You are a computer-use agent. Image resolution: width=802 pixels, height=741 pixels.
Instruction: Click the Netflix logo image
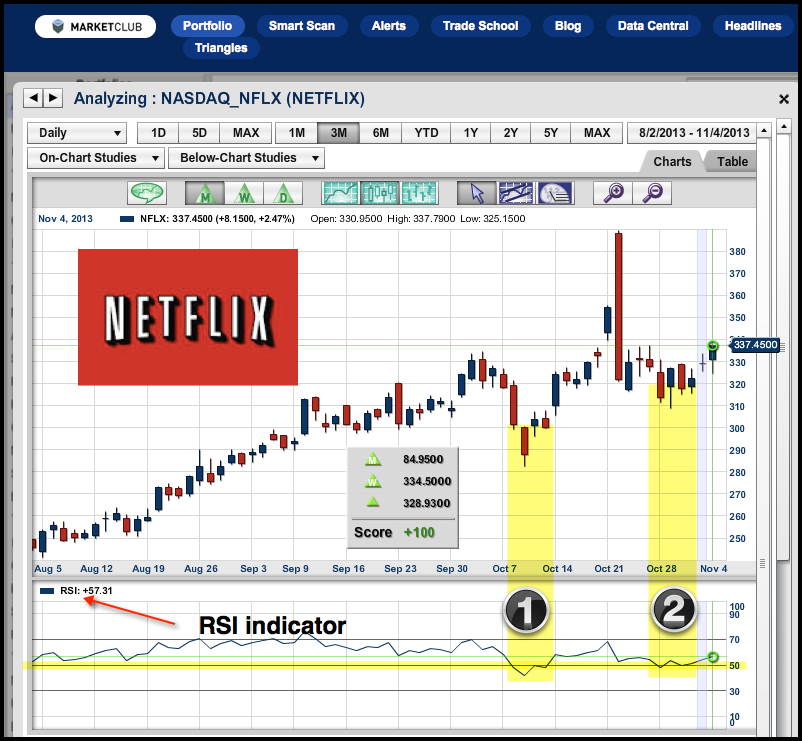[x=188, y=317]
